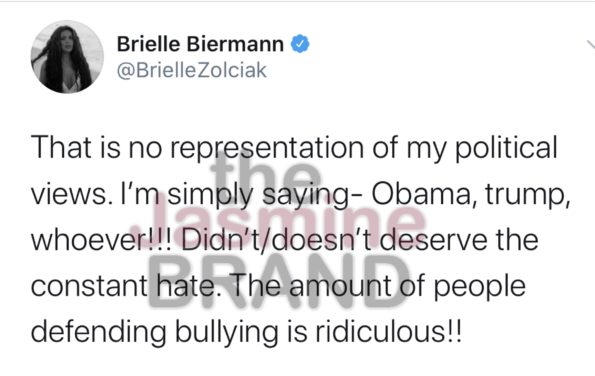Click the blue verified checkmark badge

pyautogui.click(x=300, y=44)
